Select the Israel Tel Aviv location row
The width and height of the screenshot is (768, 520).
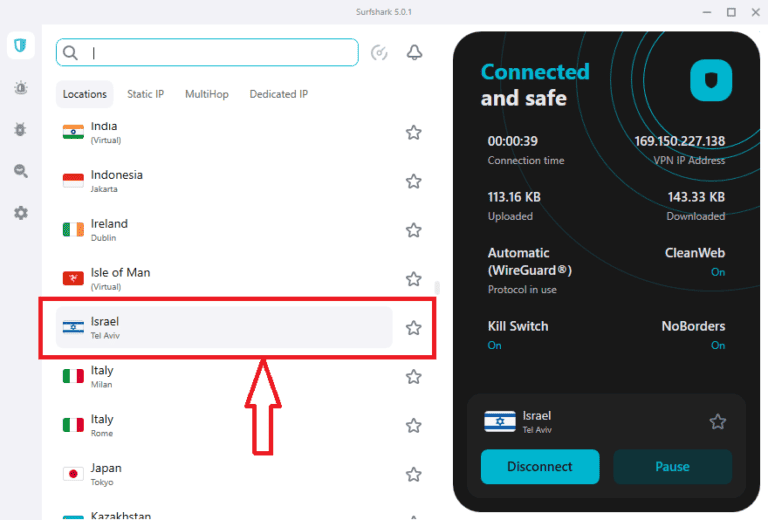point(224,328)
